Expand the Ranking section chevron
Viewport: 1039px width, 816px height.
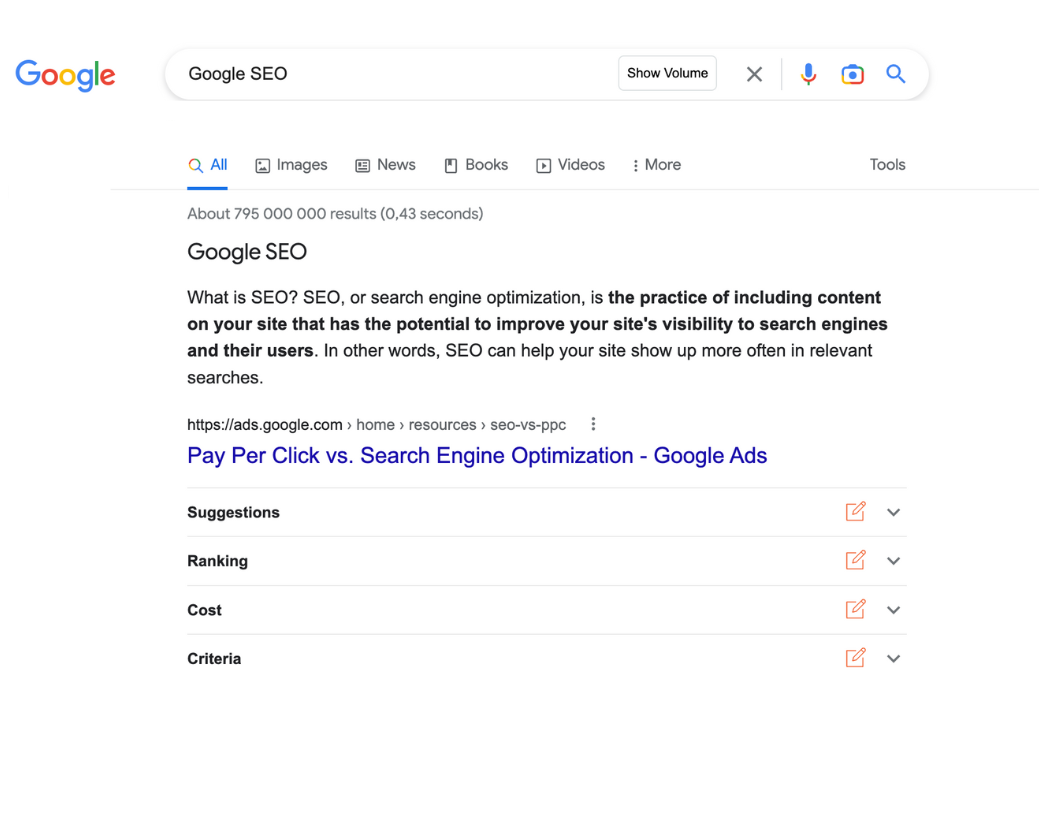point(893,561)
